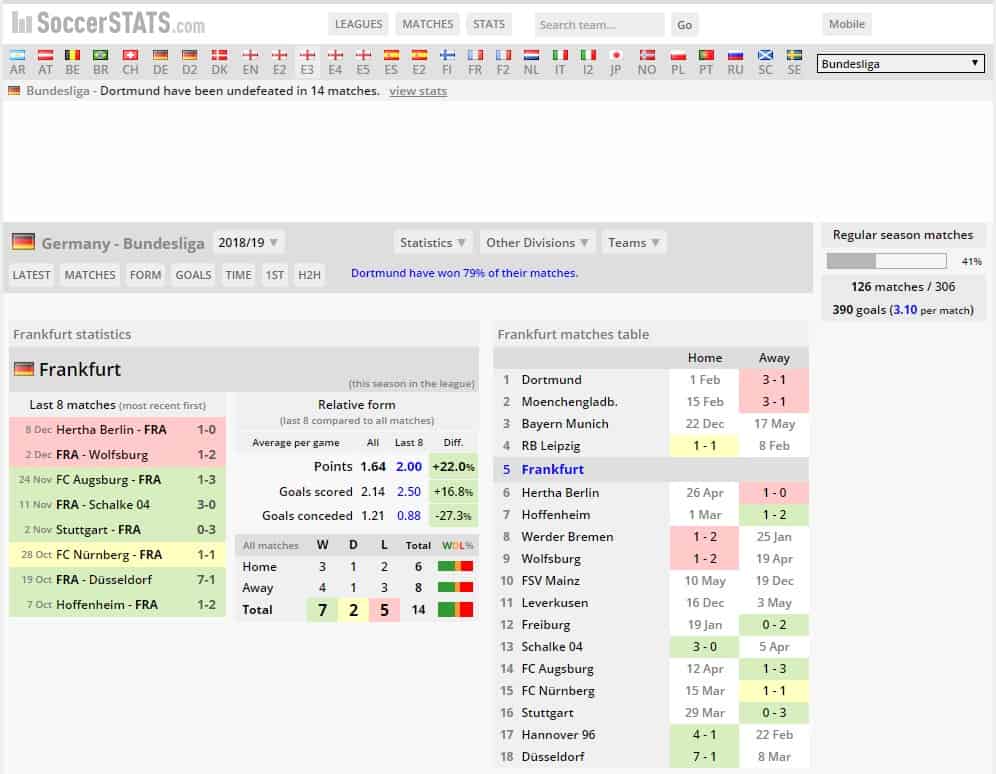The height and width of the screenshot is (774, 996).
Task: Switch to the TIME tab
Action: [x=238, y=275]
